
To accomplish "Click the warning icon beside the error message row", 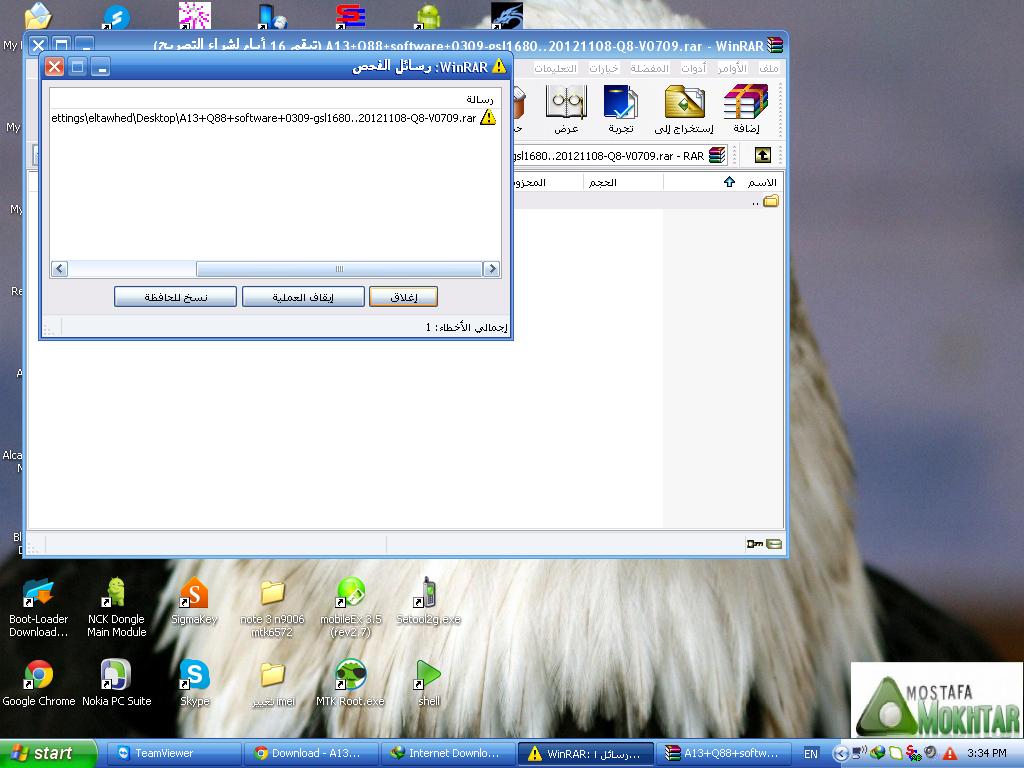I will (x=488, y=118).
